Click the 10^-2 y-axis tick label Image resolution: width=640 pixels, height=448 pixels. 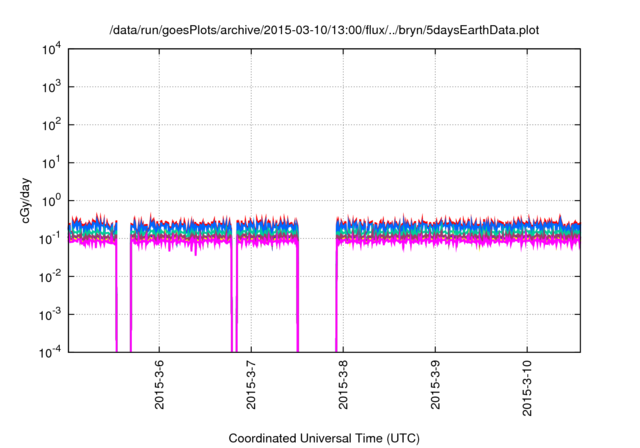[50, 277]
